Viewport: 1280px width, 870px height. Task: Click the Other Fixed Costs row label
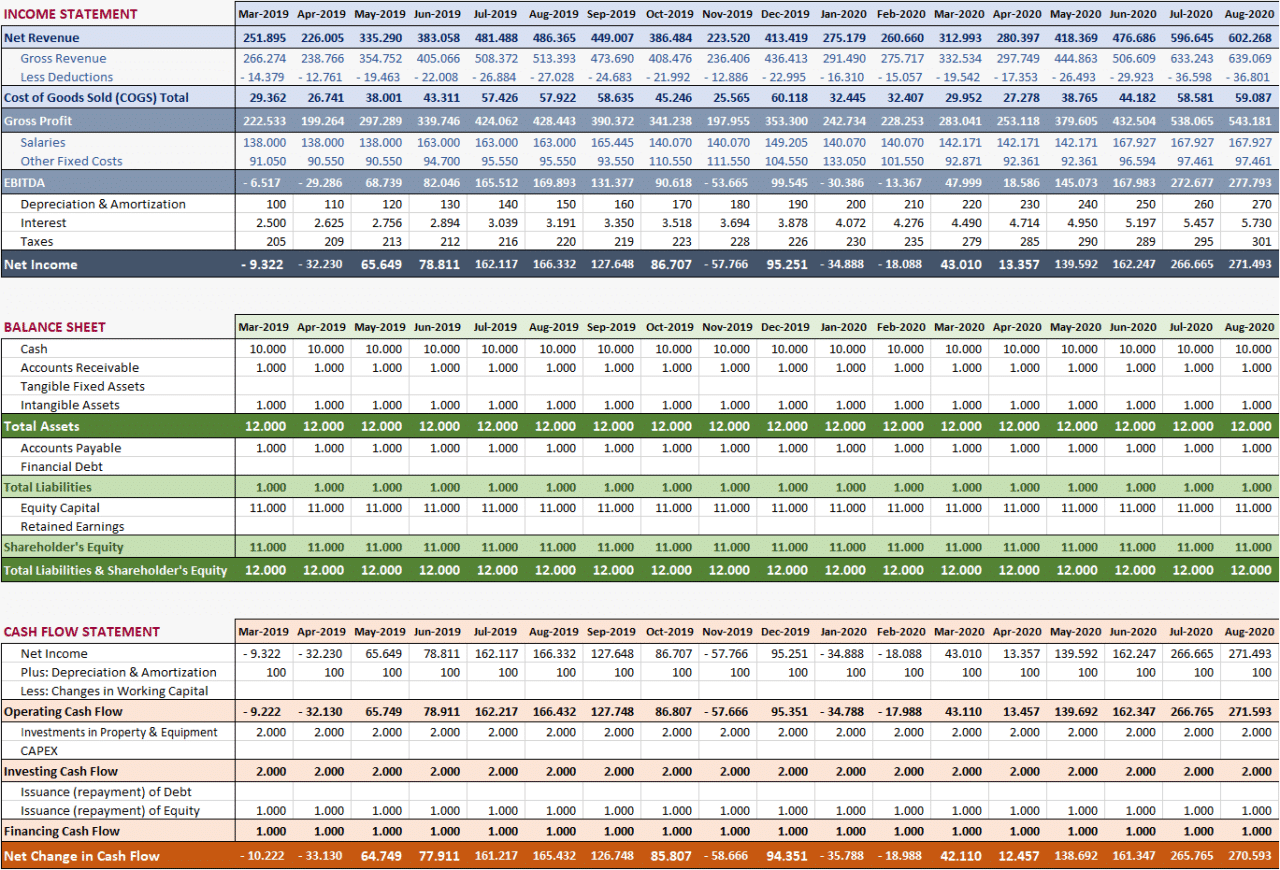(x=72, y=161)
